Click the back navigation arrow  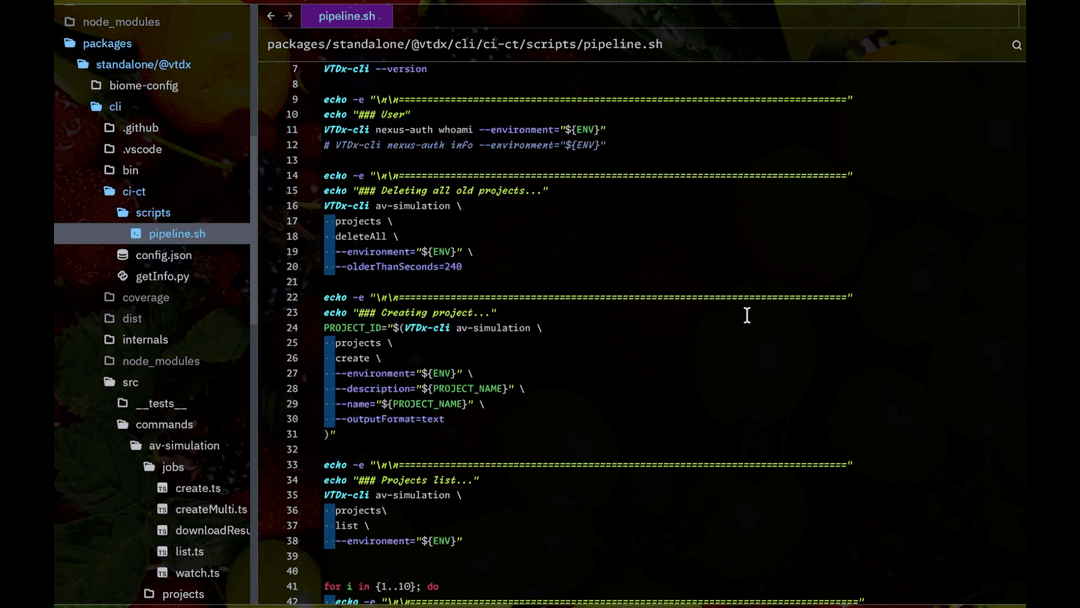tap(270, 16)
